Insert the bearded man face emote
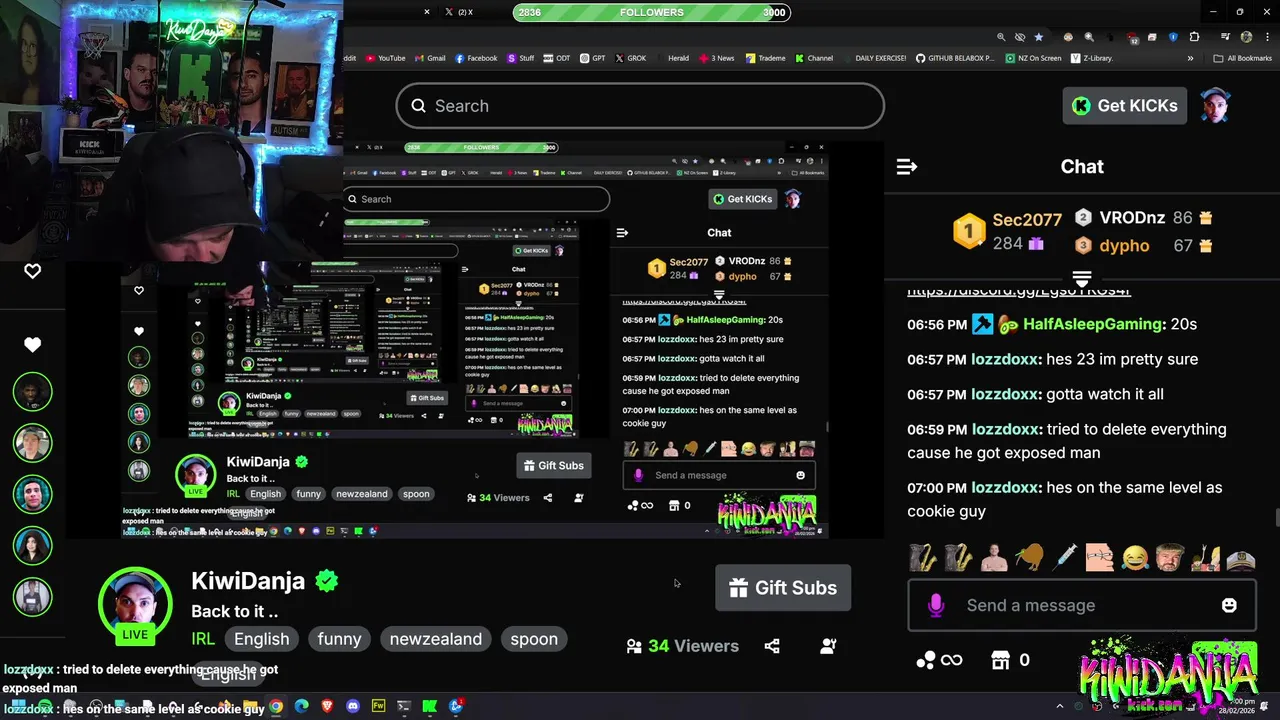This screenshot has height=720, width=1280. 1170,558
